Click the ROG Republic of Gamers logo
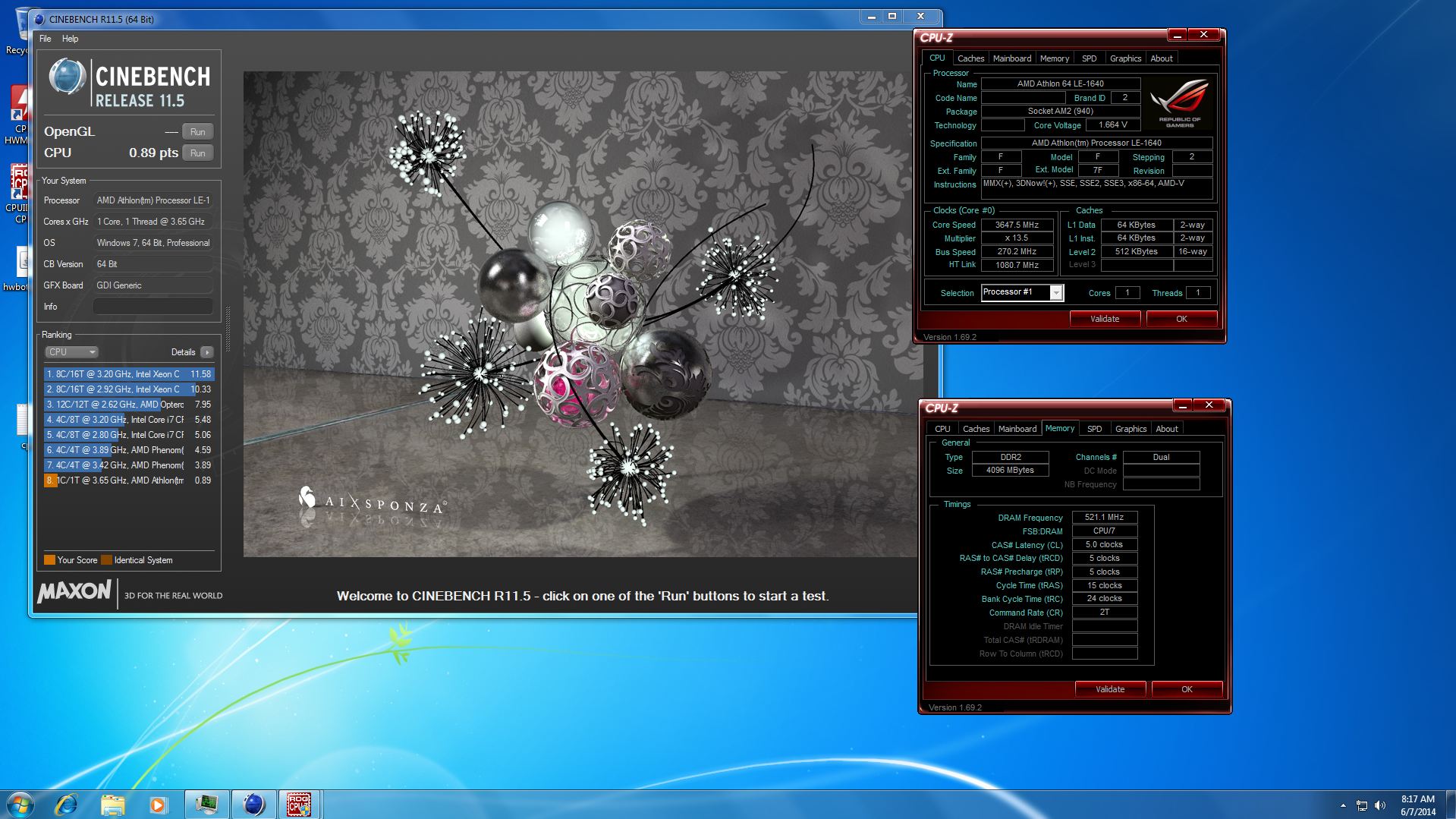 tap(1179, 102)
